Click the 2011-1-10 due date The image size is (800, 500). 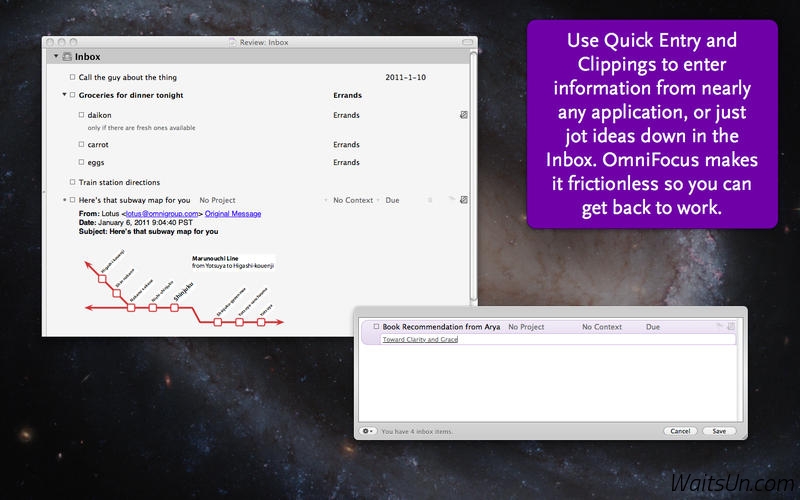tap(406, 77)
